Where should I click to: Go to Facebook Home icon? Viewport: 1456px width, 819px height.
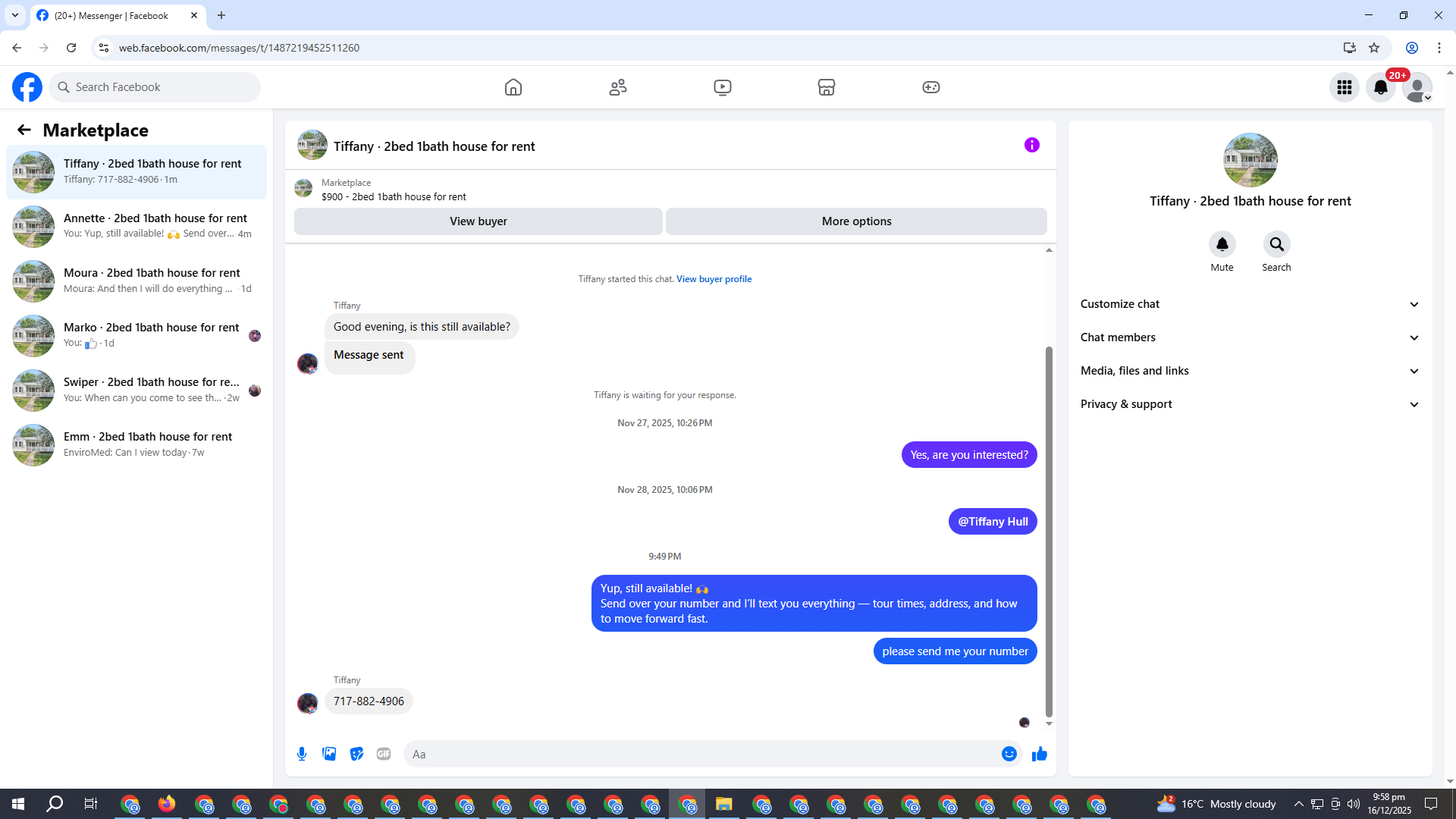513,87
